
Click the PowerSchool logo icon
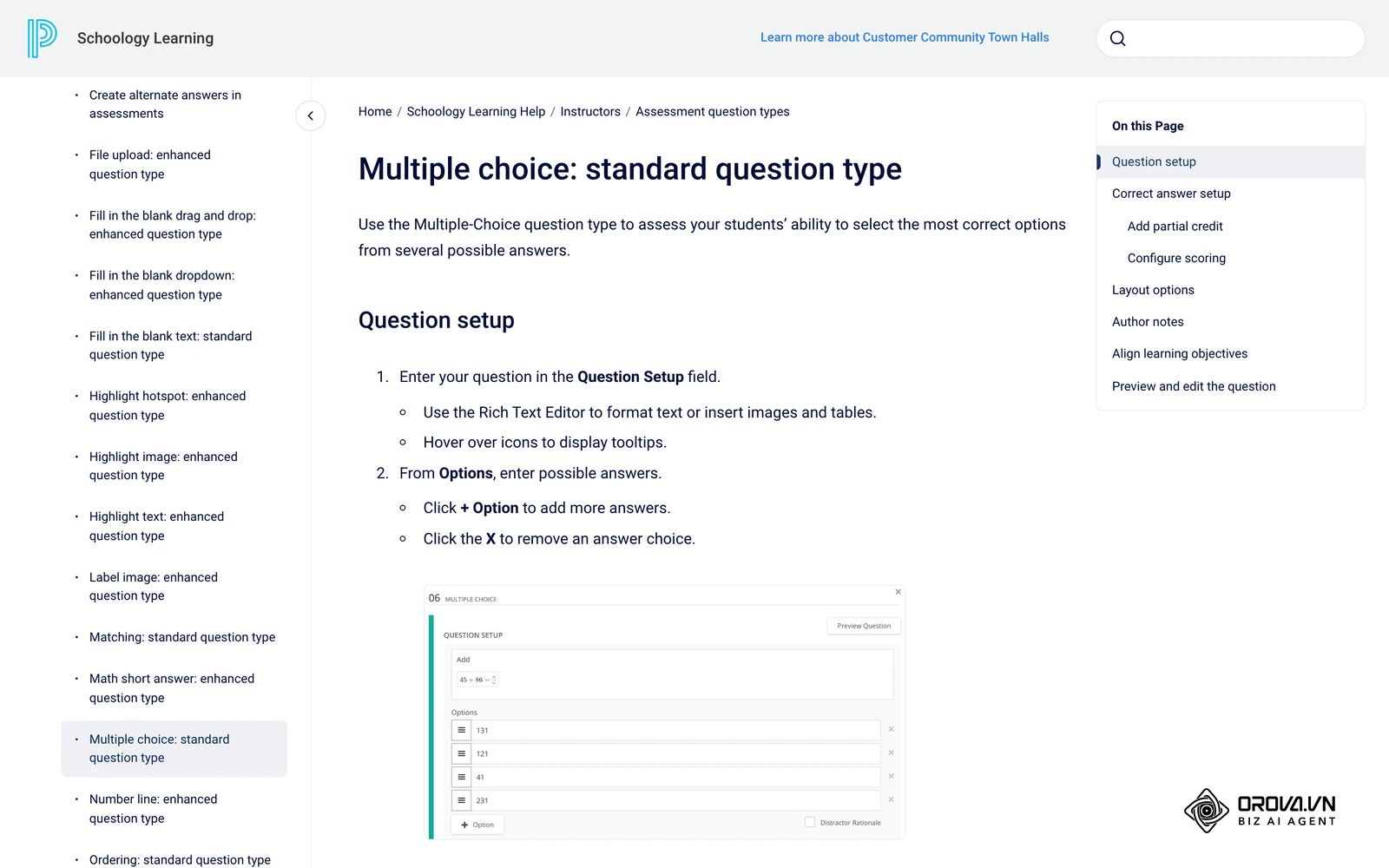[42, 38]
